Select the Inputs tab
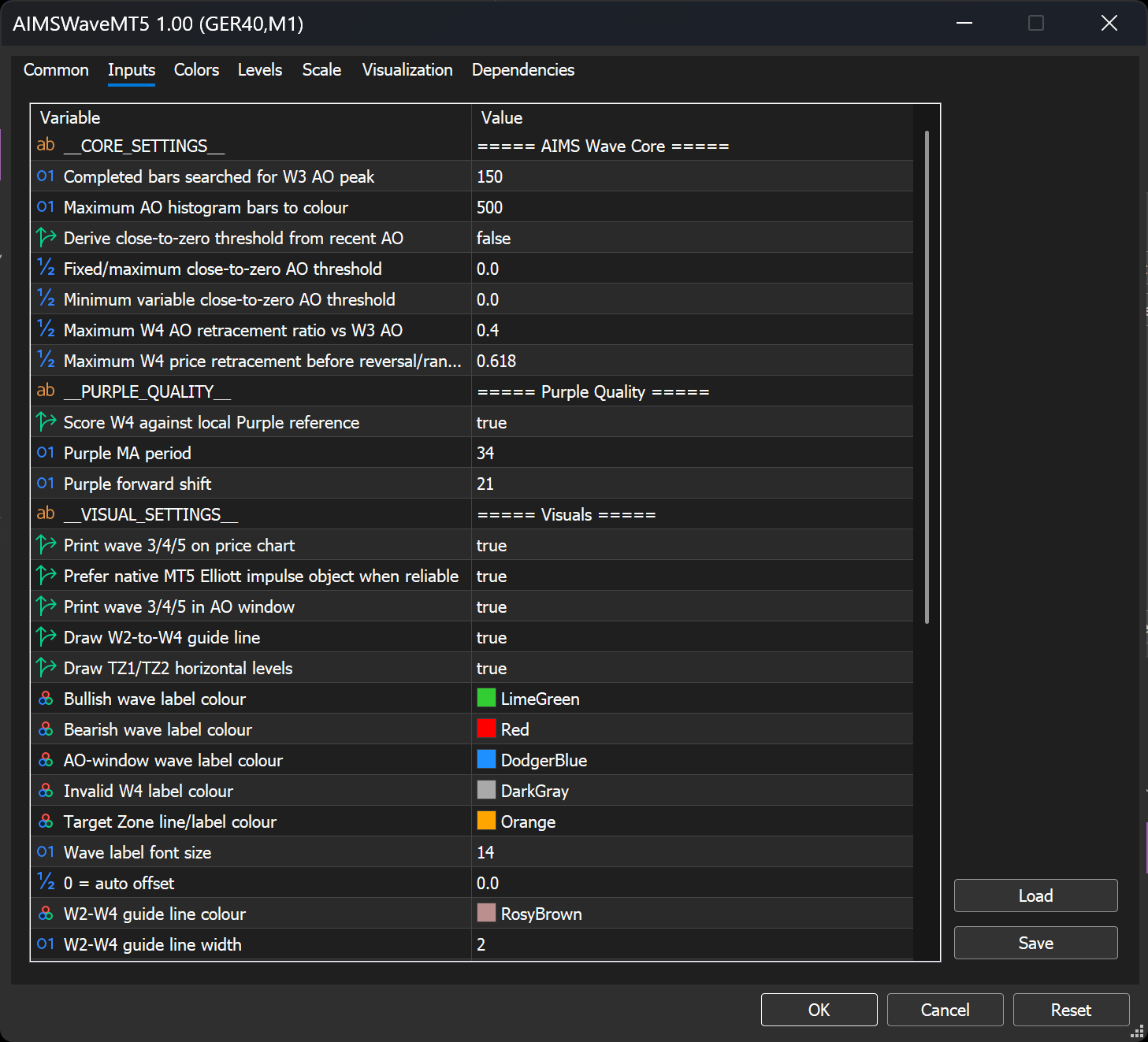 coord(132,70)
